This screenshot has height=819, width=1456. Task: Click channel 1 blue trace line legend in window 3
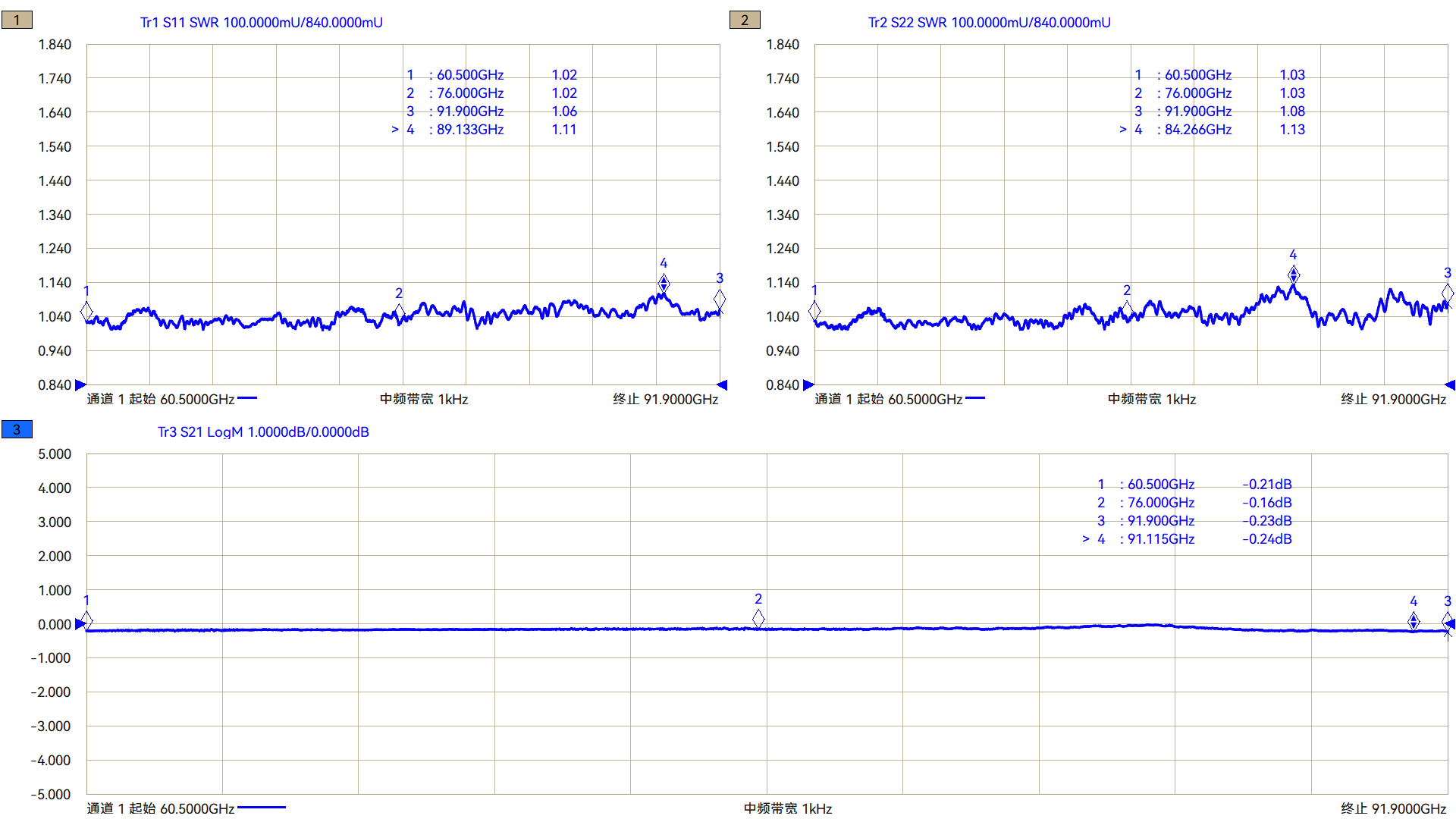pos(262,808)
